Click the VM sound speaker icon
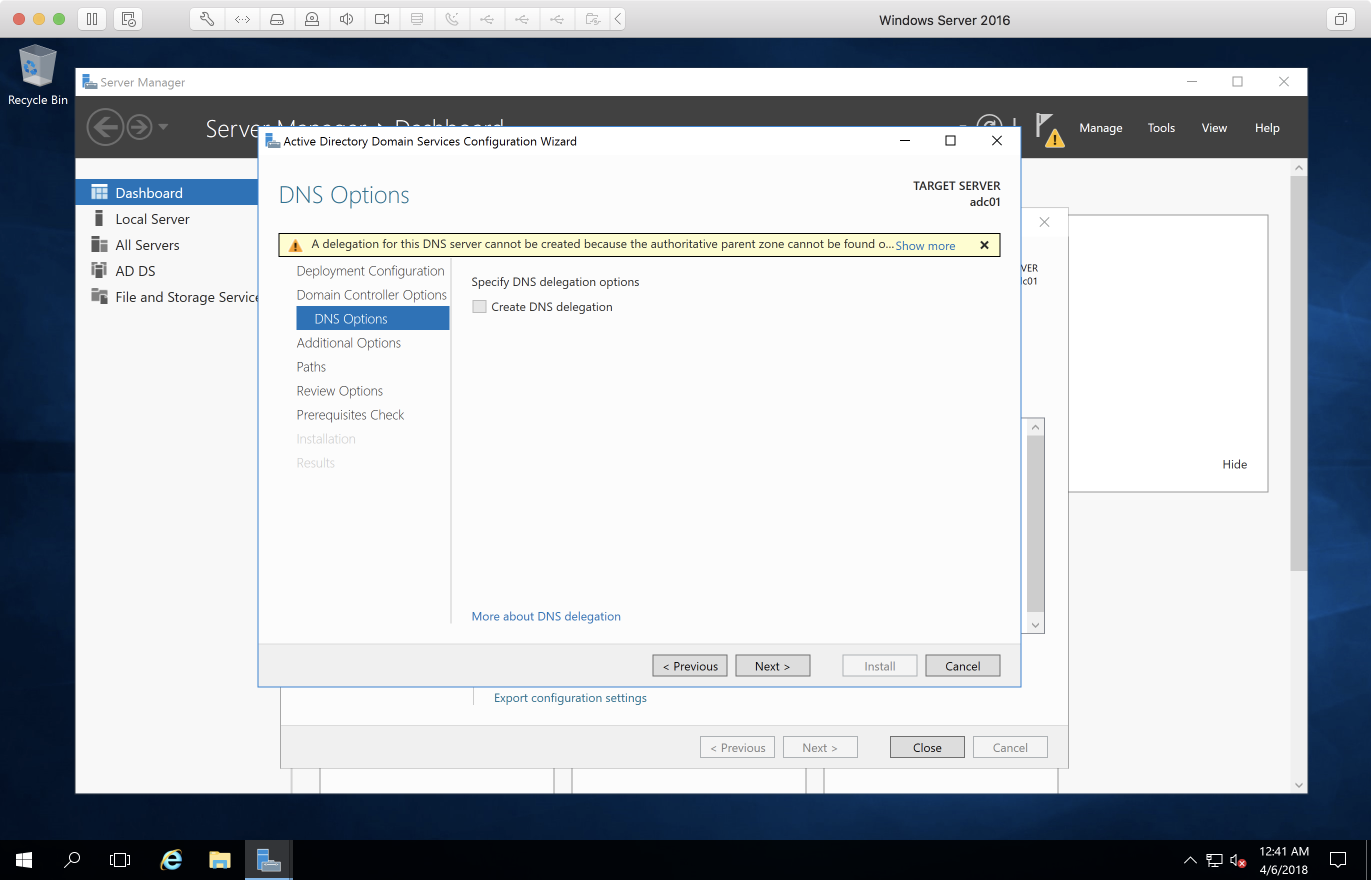This screenshot has width=1371, height=880. [x=346, y=19]
